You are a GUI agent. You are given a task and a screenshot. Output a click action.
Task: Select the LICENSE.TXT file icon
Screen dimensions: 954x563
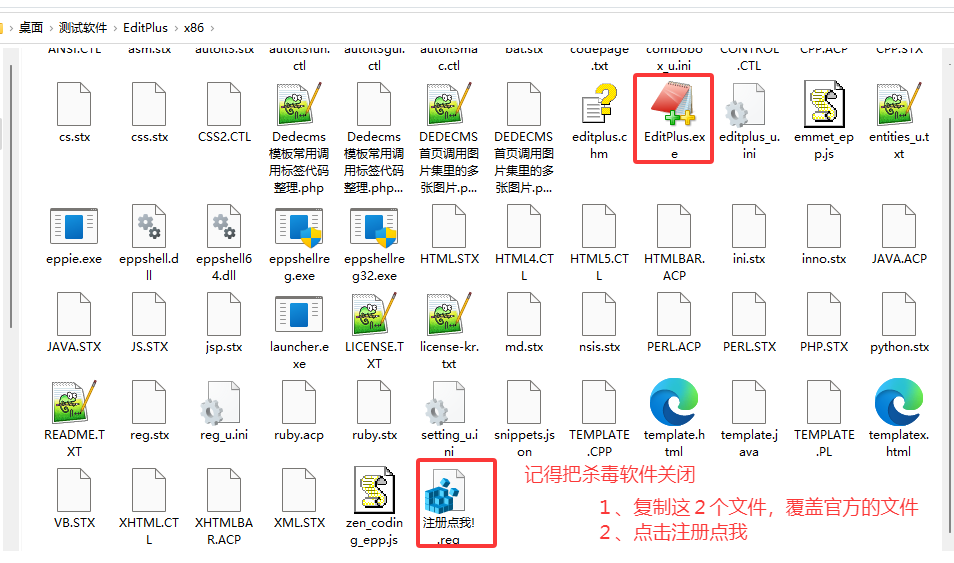tap(374, 315)
